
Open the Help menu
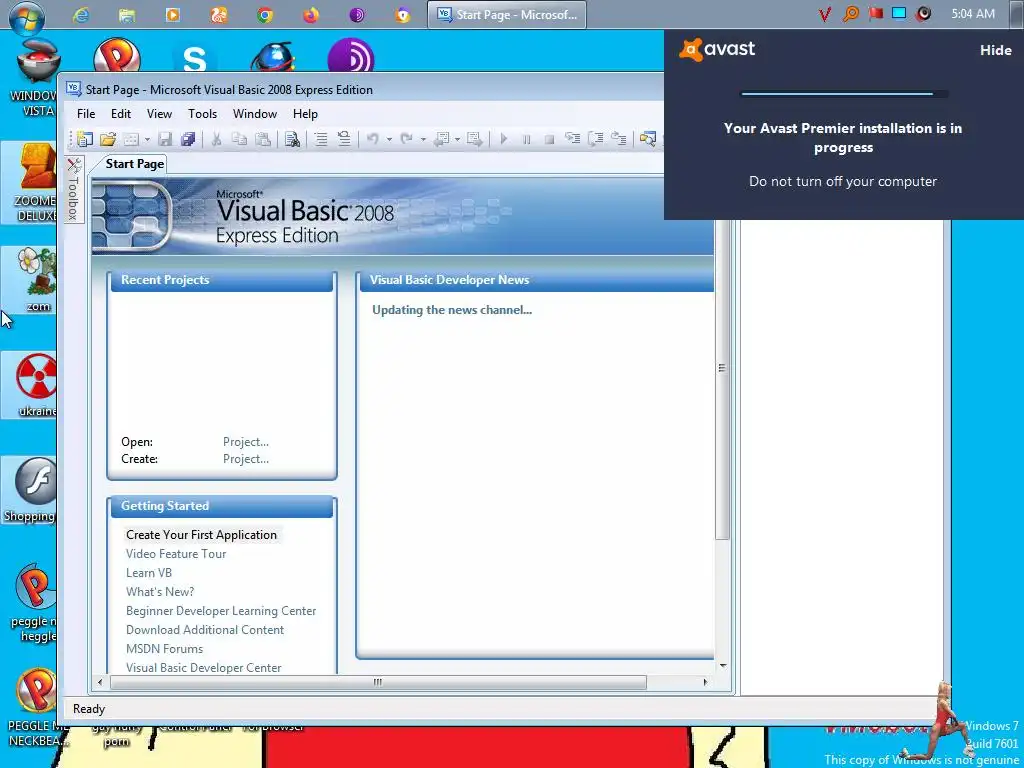pyautogui.click(x=305, y=114)
